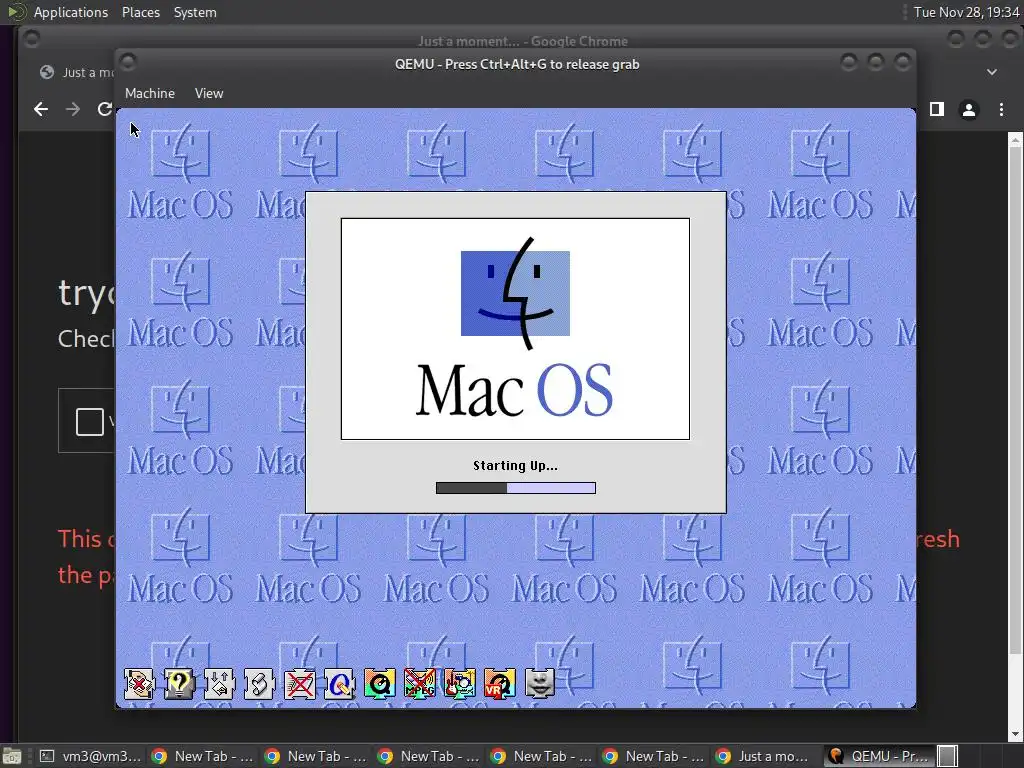Viewport: 1024px width, 768px height.
Task: Open the Chrome profile avatar icon
Action: [969, 110]
